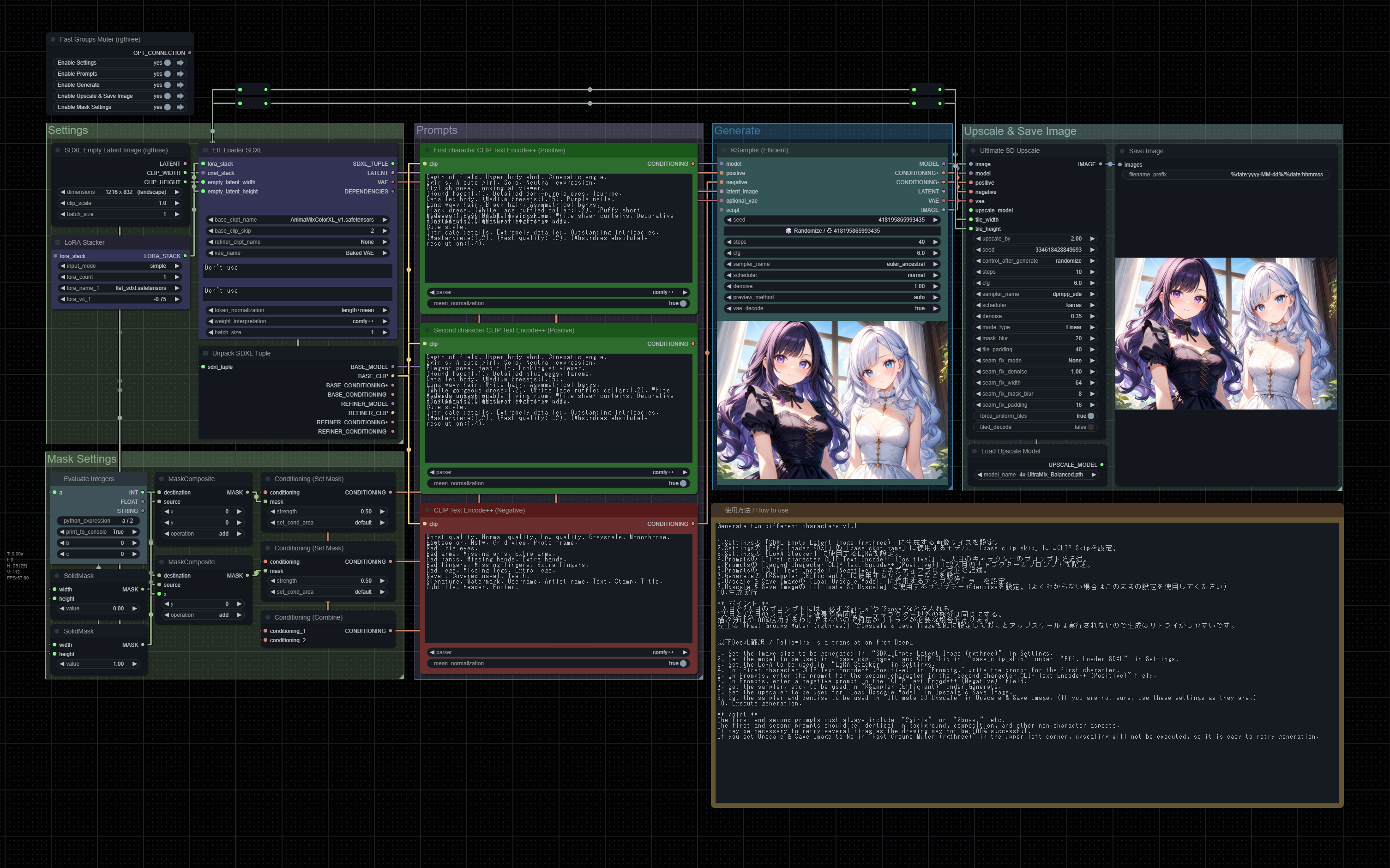Click the filename_prefix field in Save Image
Screen dimensions: 1390x868
[1225, 175]
